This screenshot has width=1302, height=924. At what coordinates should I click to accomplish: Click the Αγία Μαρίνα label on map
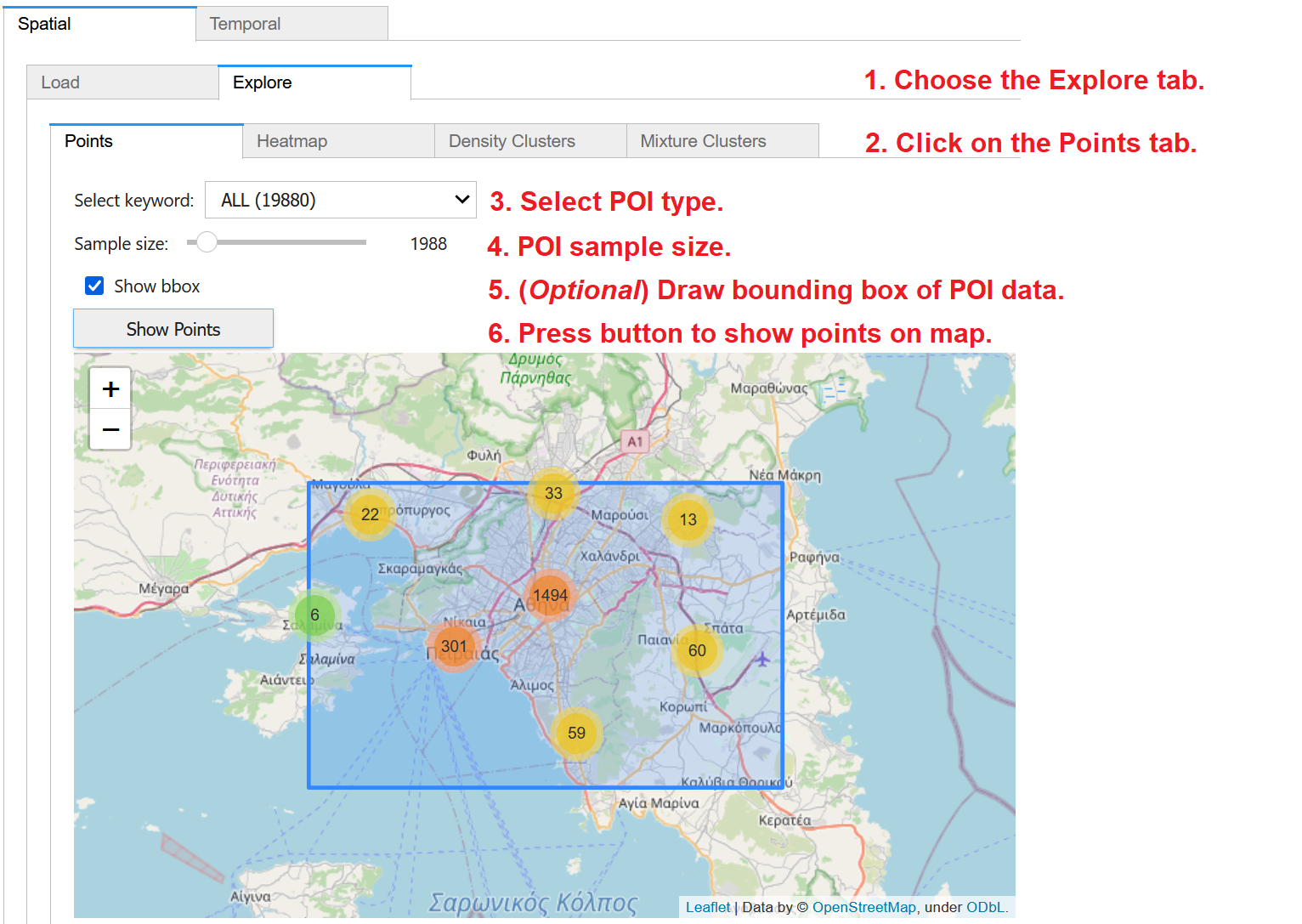659,802
